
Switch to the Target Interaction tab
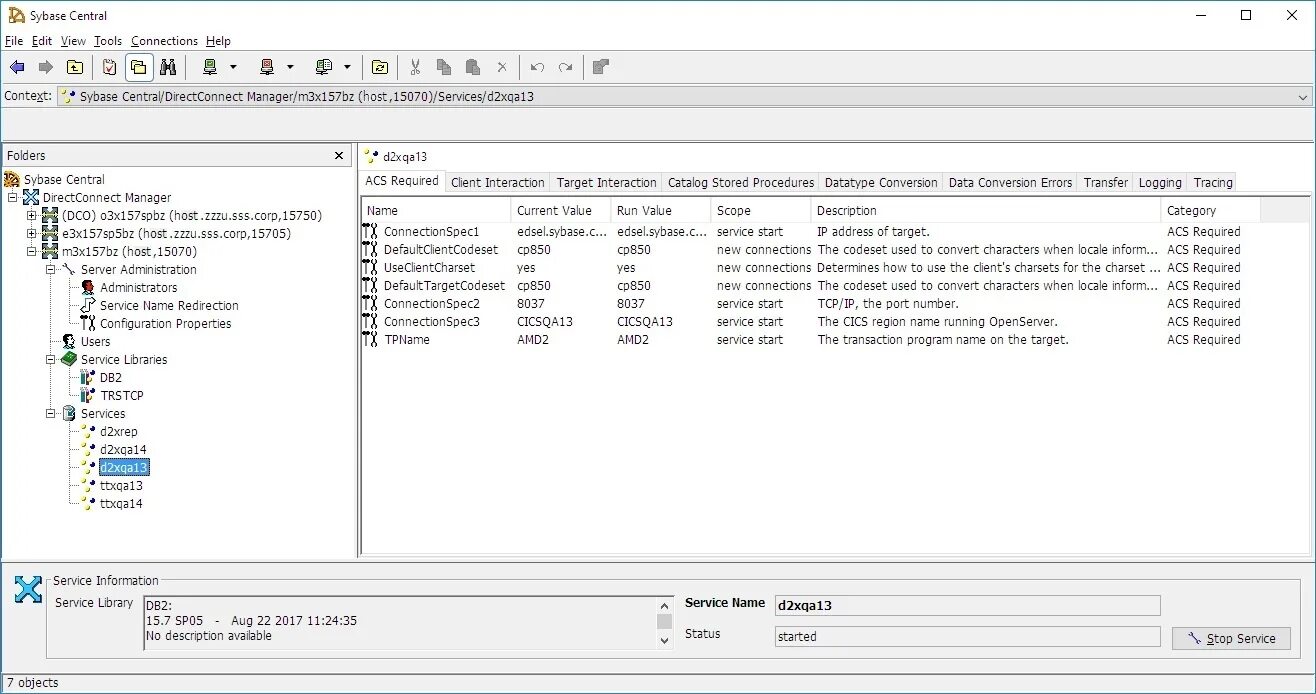606,183
